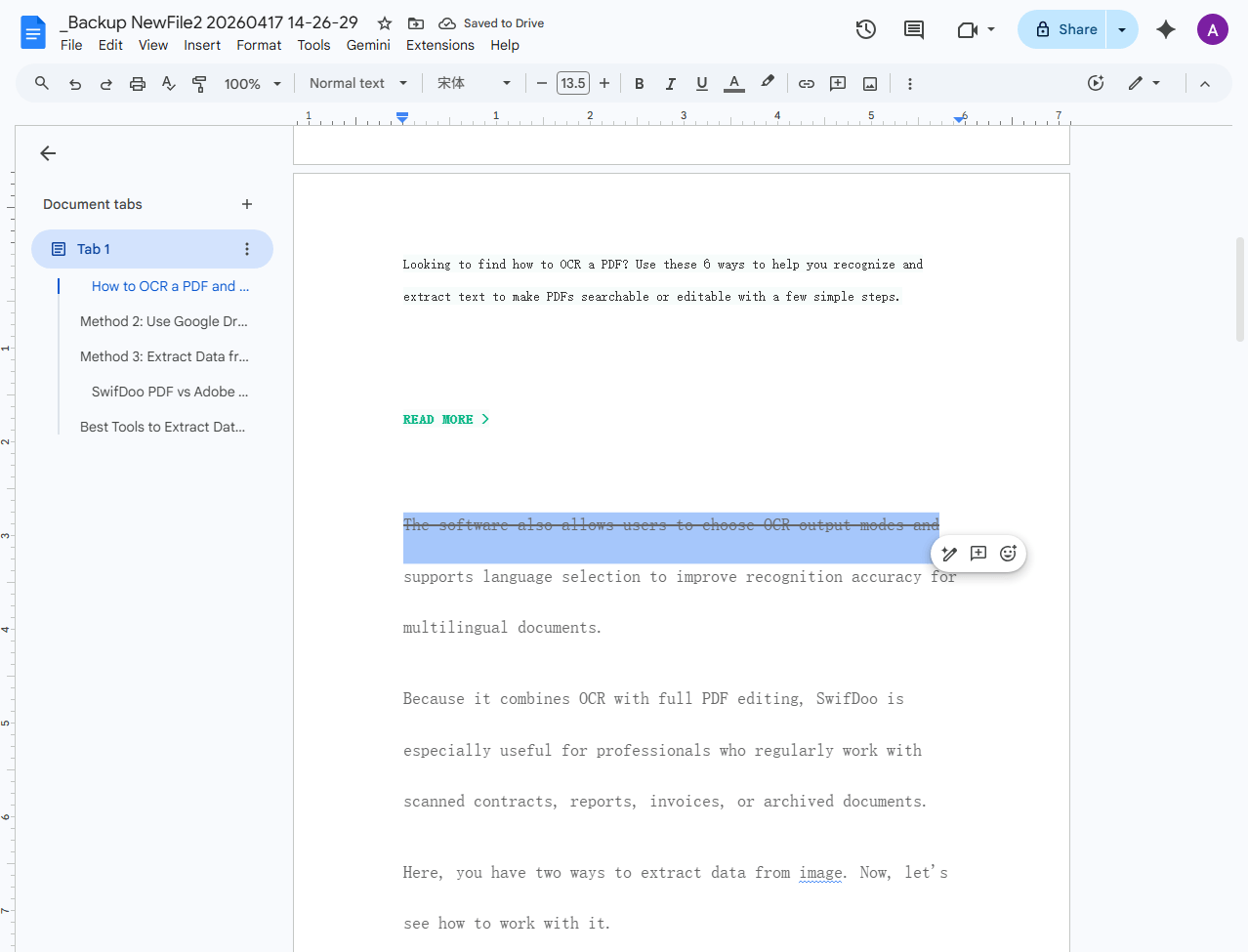The image size is (1248, 952).
Task: Open the Gemini menu
Action: (368, 45)
